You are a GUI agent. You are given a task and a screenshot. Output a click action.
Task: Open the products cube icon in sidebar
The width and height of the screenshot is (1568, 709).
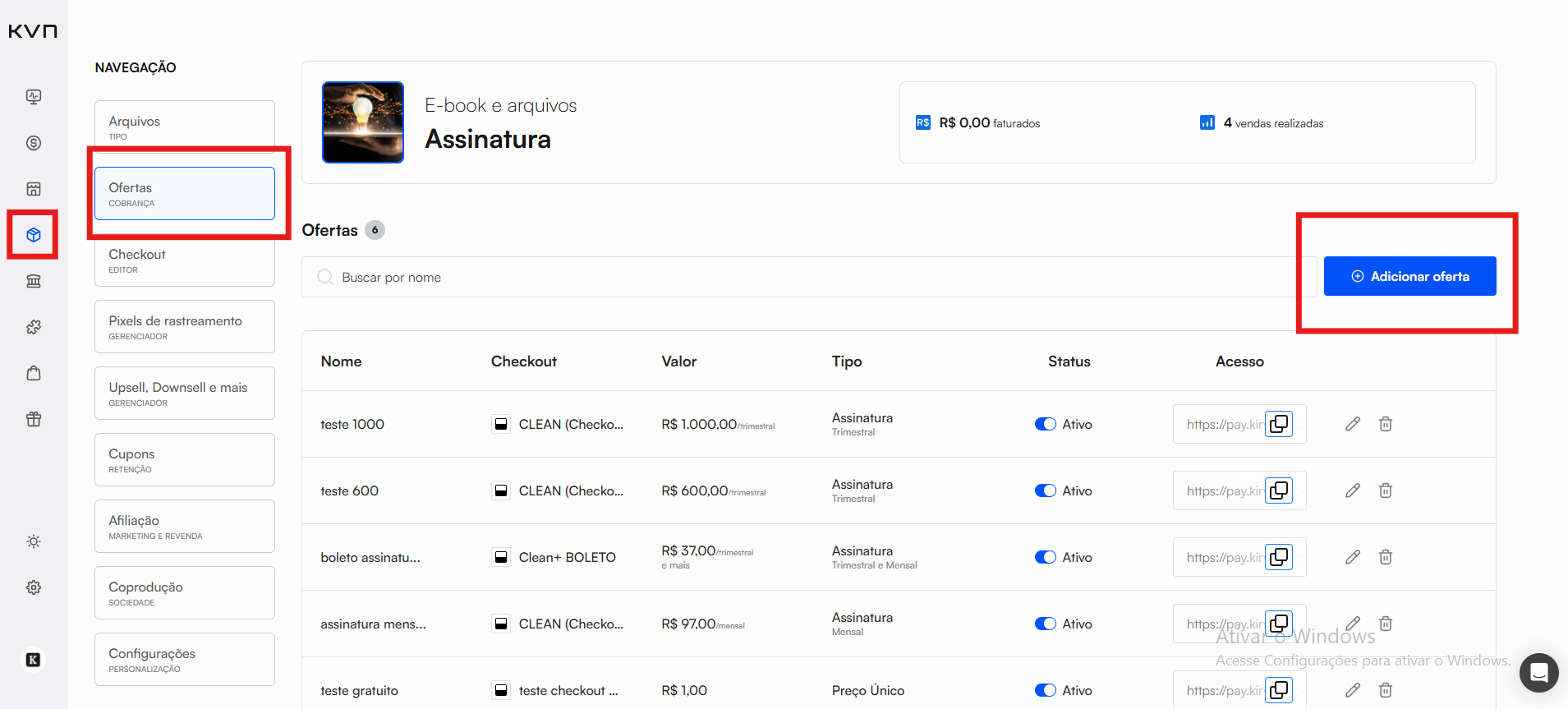[34, 235]
